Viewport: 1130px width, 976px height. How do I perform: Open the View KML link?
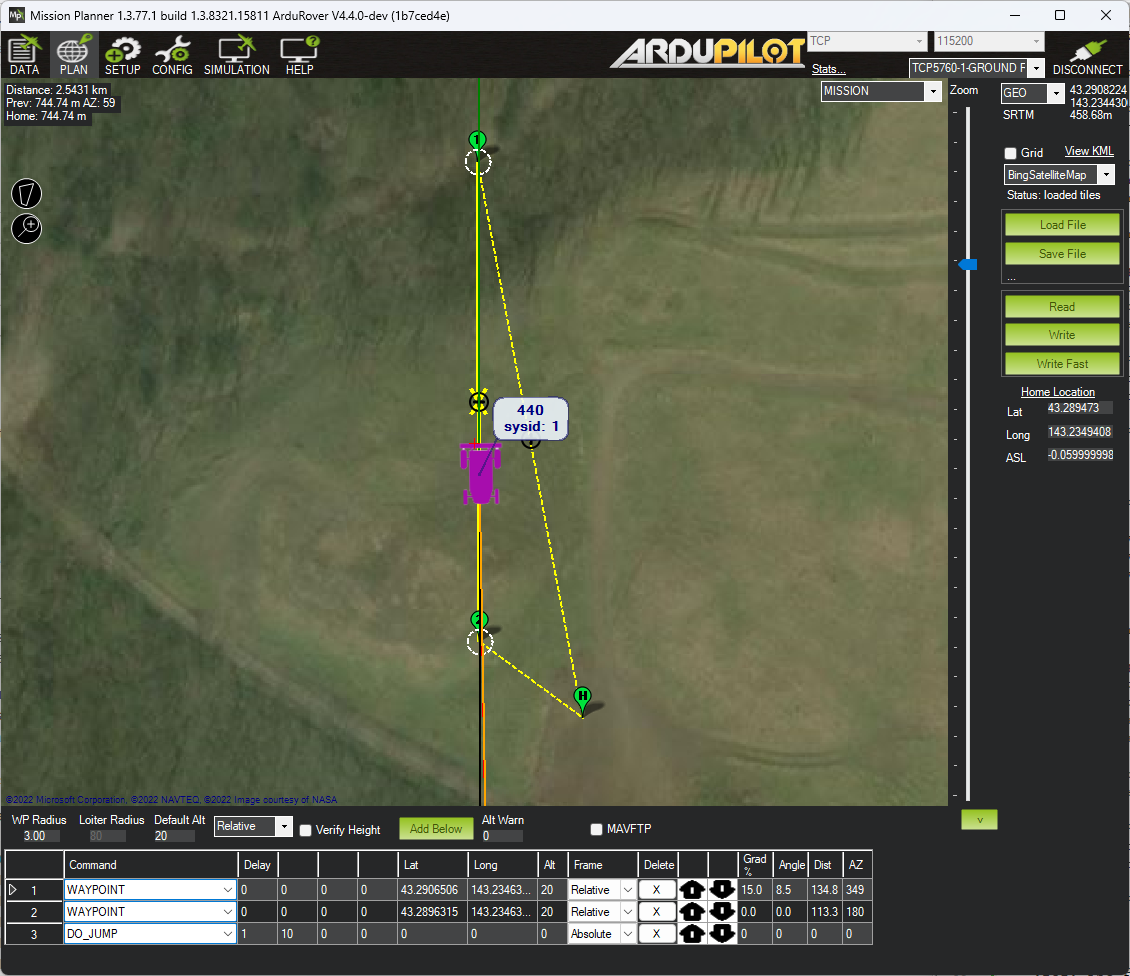[1088, 151]
